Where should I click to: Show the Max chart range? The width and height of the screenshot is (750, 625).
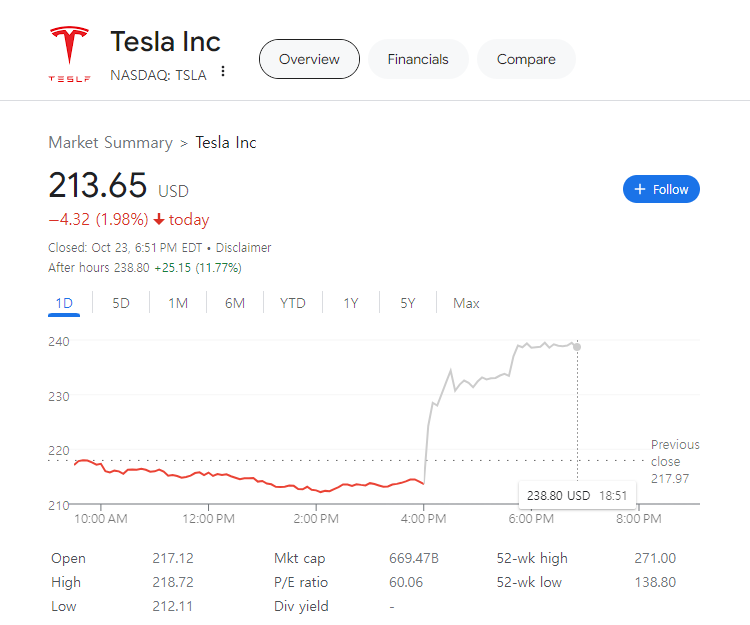click(466, 303)
